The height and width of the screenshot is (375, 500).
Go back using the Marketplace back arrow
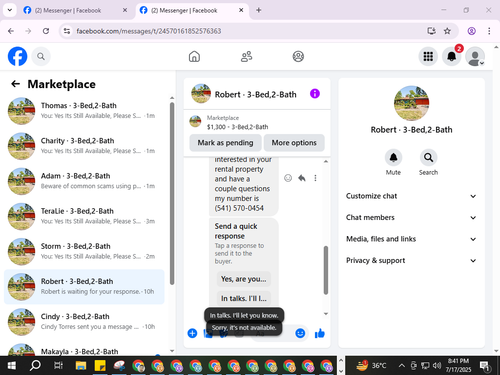(x=16, y=84)
